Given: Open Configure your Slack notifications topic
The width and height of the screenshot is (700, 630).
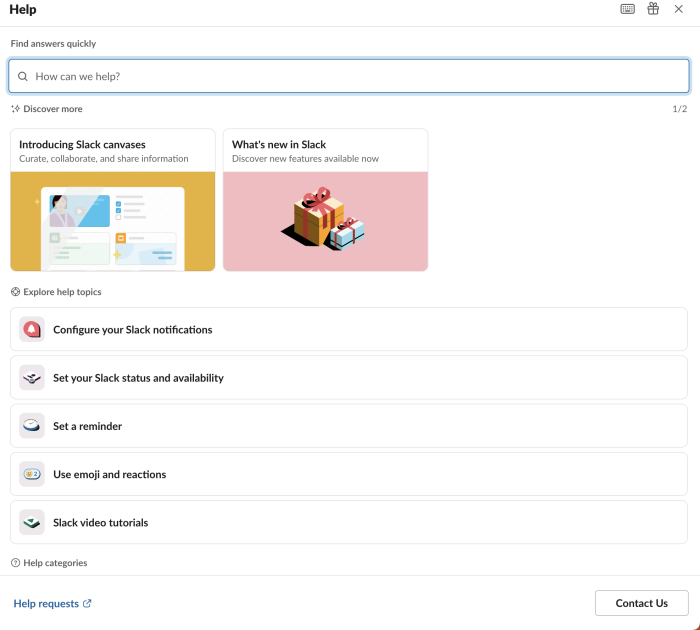Looking at the screenshot, I should 349,330.
